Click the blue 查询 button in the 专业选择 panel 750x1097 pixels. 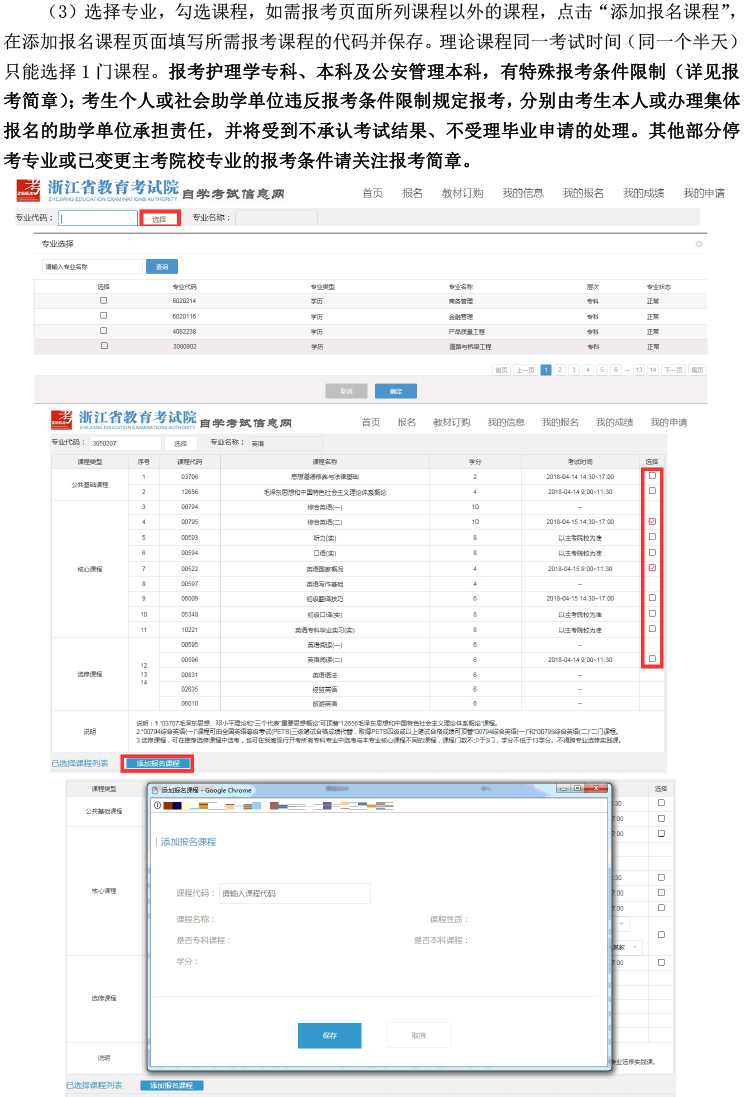162,267
